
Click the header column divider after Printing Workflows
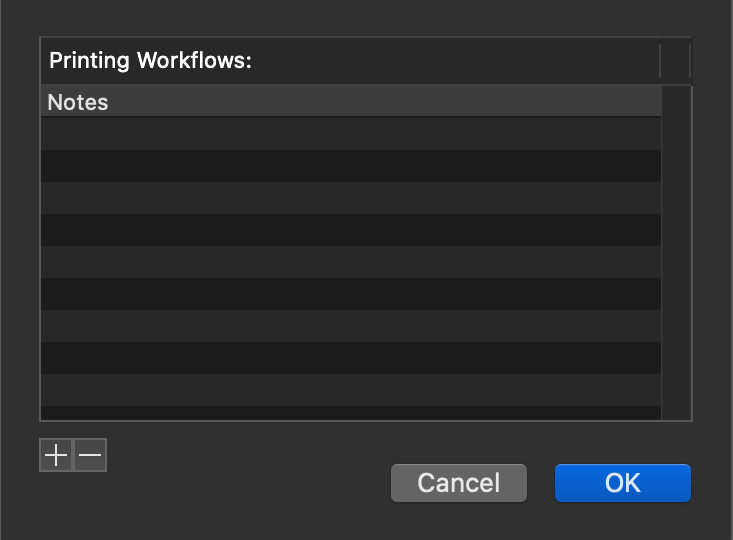[660, 61]
